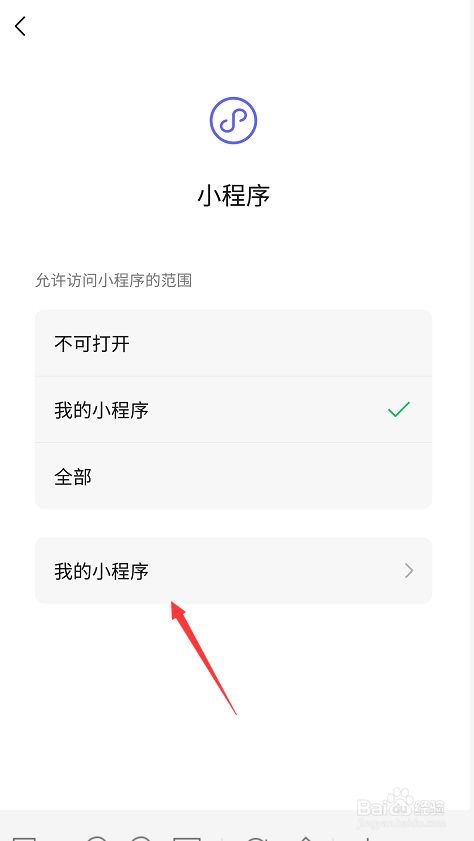Expand 我的小程序 via right chevron

click(x=409, y=571)
